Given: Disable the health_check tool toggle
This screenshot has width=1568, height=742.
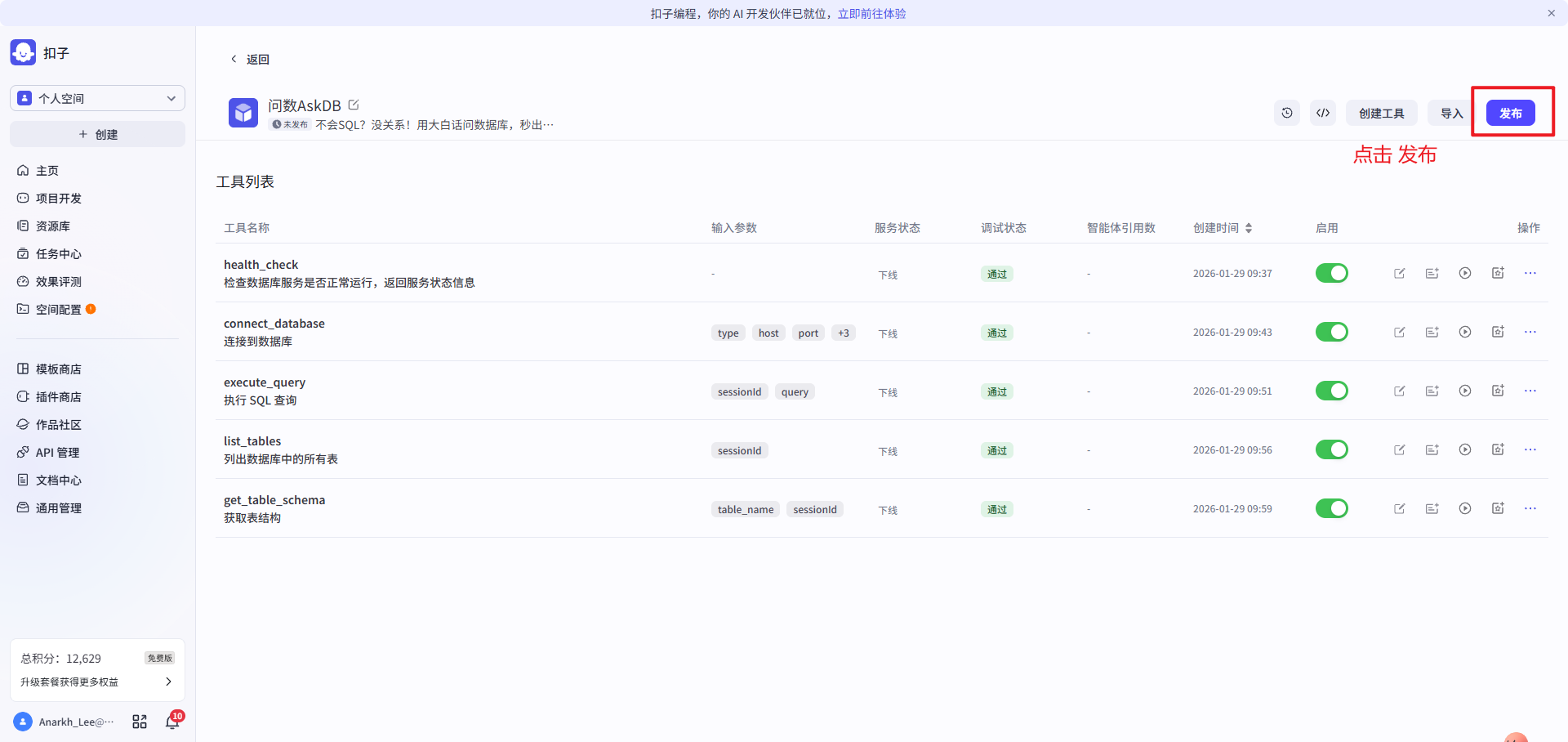Looking at the screenshot, I should click(x=1332, y=273).
